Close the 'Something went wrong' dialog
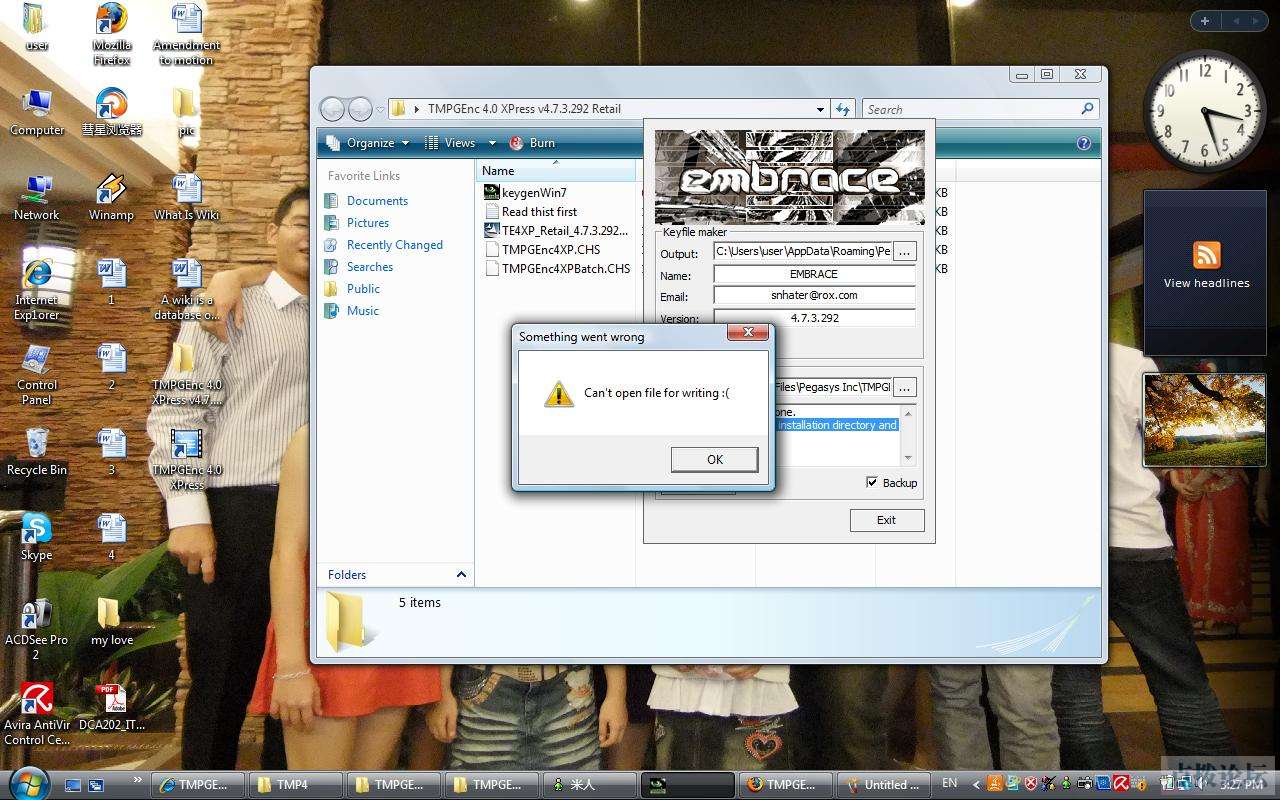The image size is (1280, 800). coord(747,332)
